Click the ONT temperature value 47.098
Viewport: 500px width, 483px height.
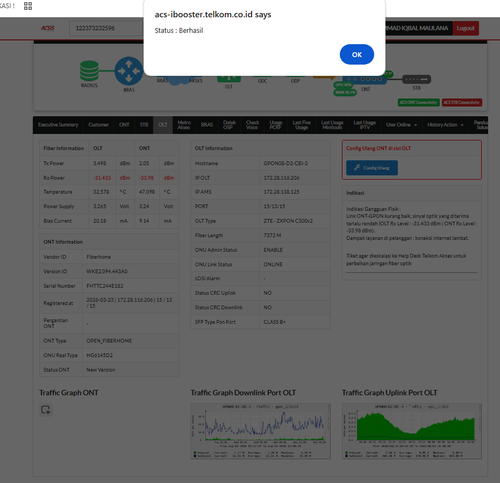click(x=147, y=192)
